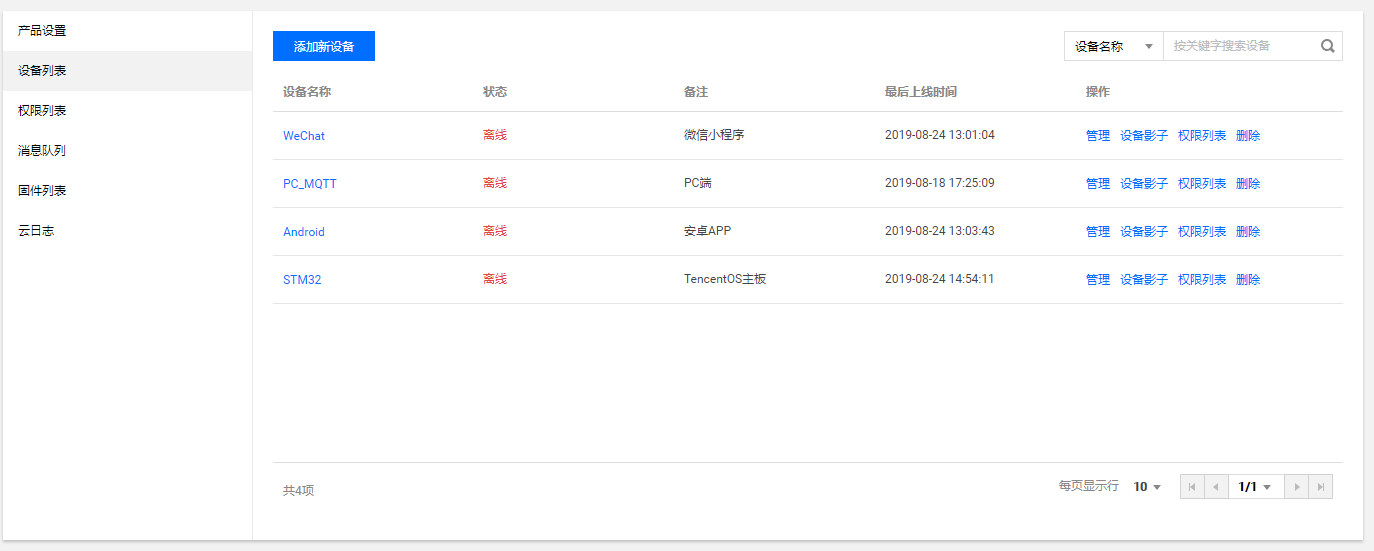Click 管理 for the PC_MQTT device

(x=1098, y=184)
